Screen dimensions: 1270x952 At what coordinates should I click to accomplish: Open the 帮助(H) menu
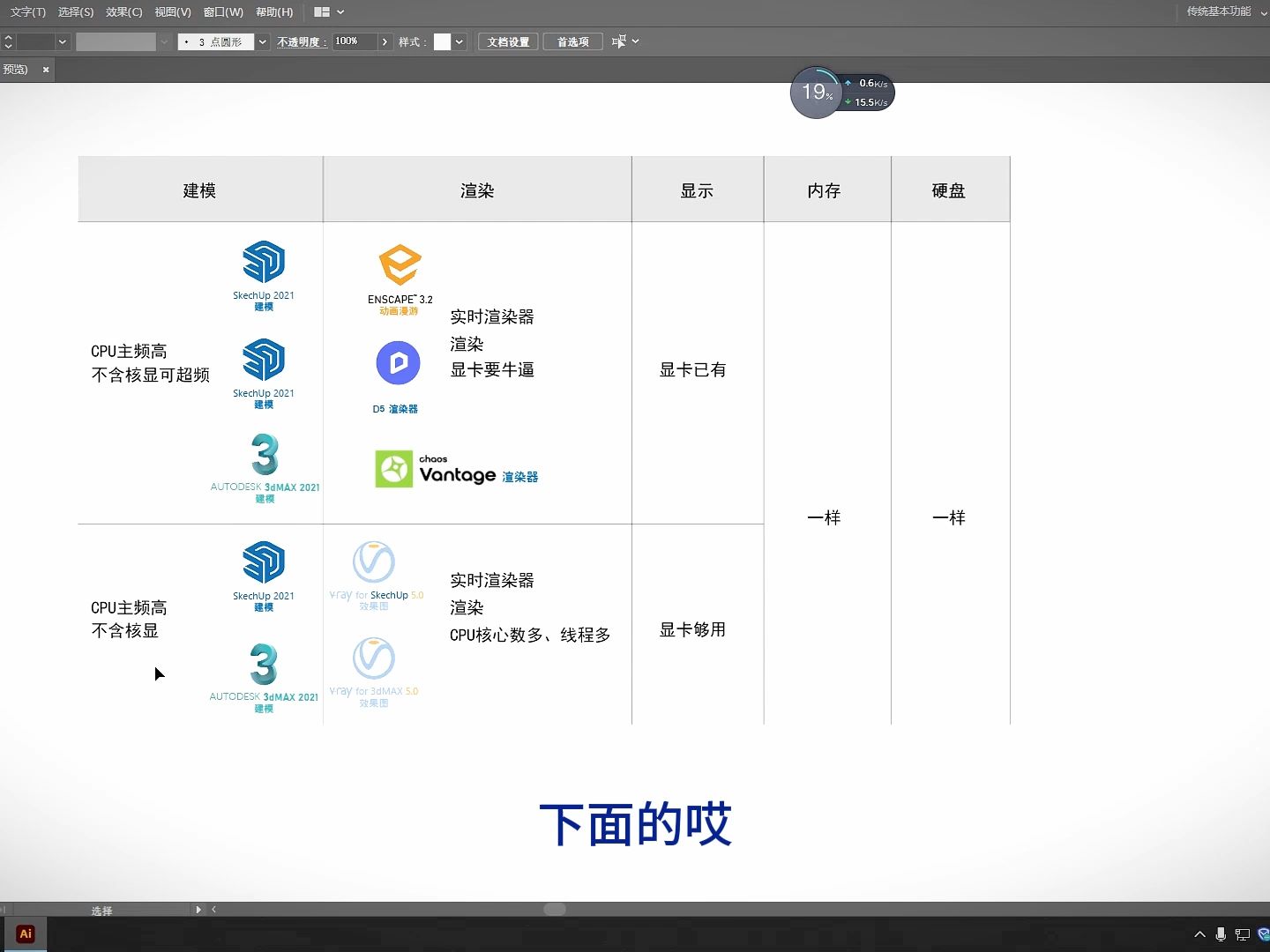coord(274,12)
